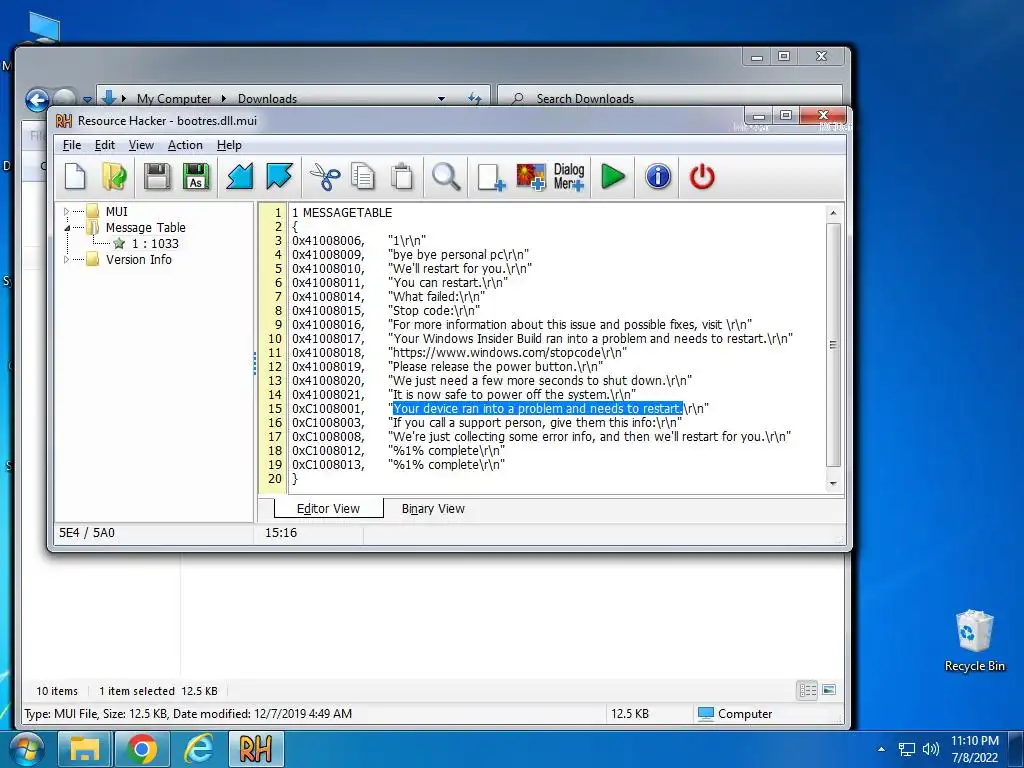The width and height of the screenshot is (1024, 768).
Task: Open the Windows Start button
Action: pyautogui.click(x=25, y=749)
